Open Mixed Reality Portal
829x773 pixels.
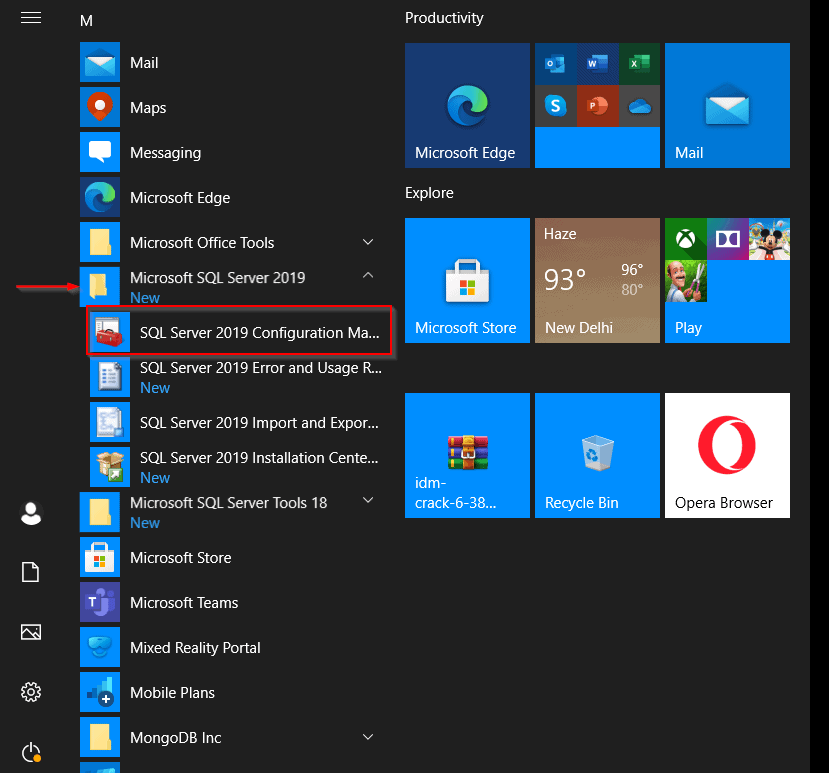coord(230,647)
